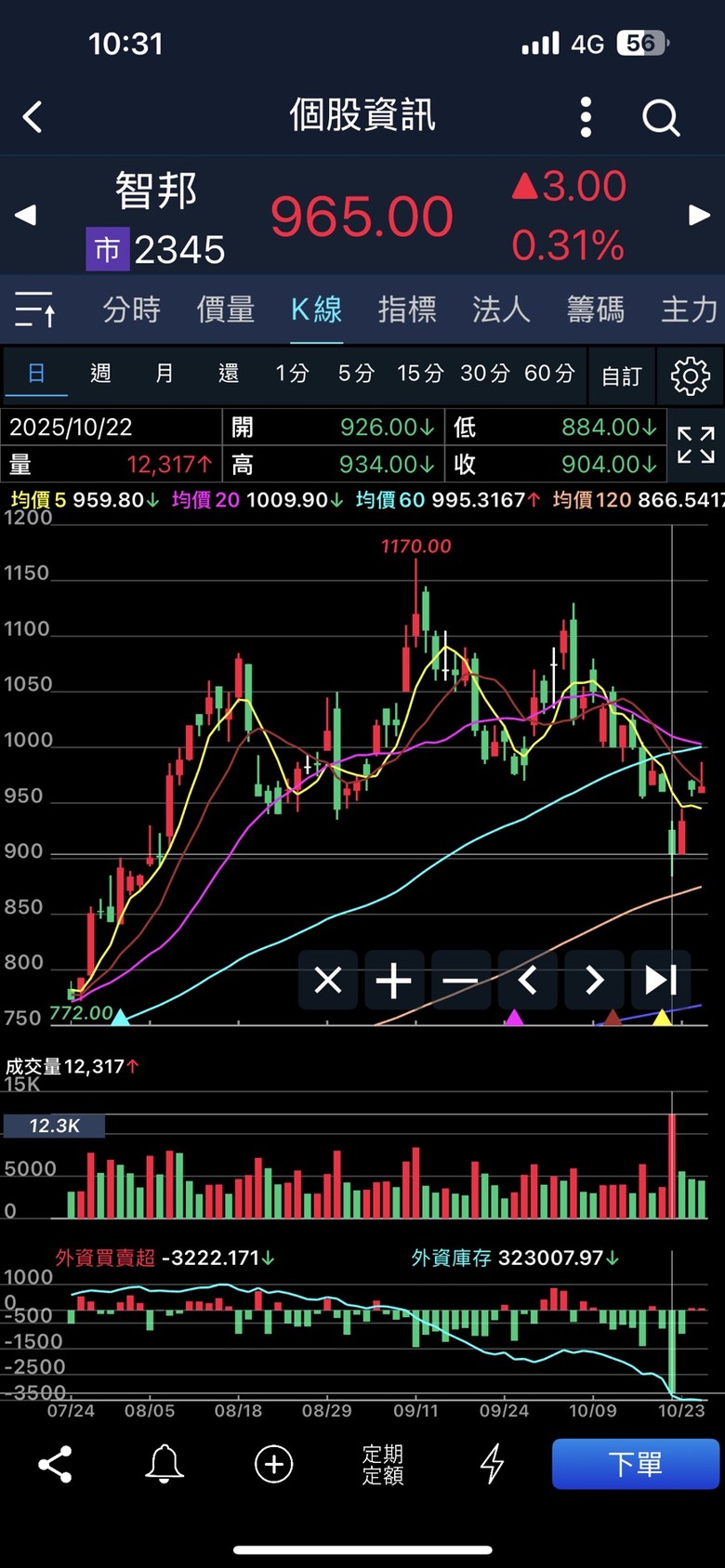This screenshot has height=1568, width=725.
Task: Select the K線 tab
Action: click(x=316, y=309)
